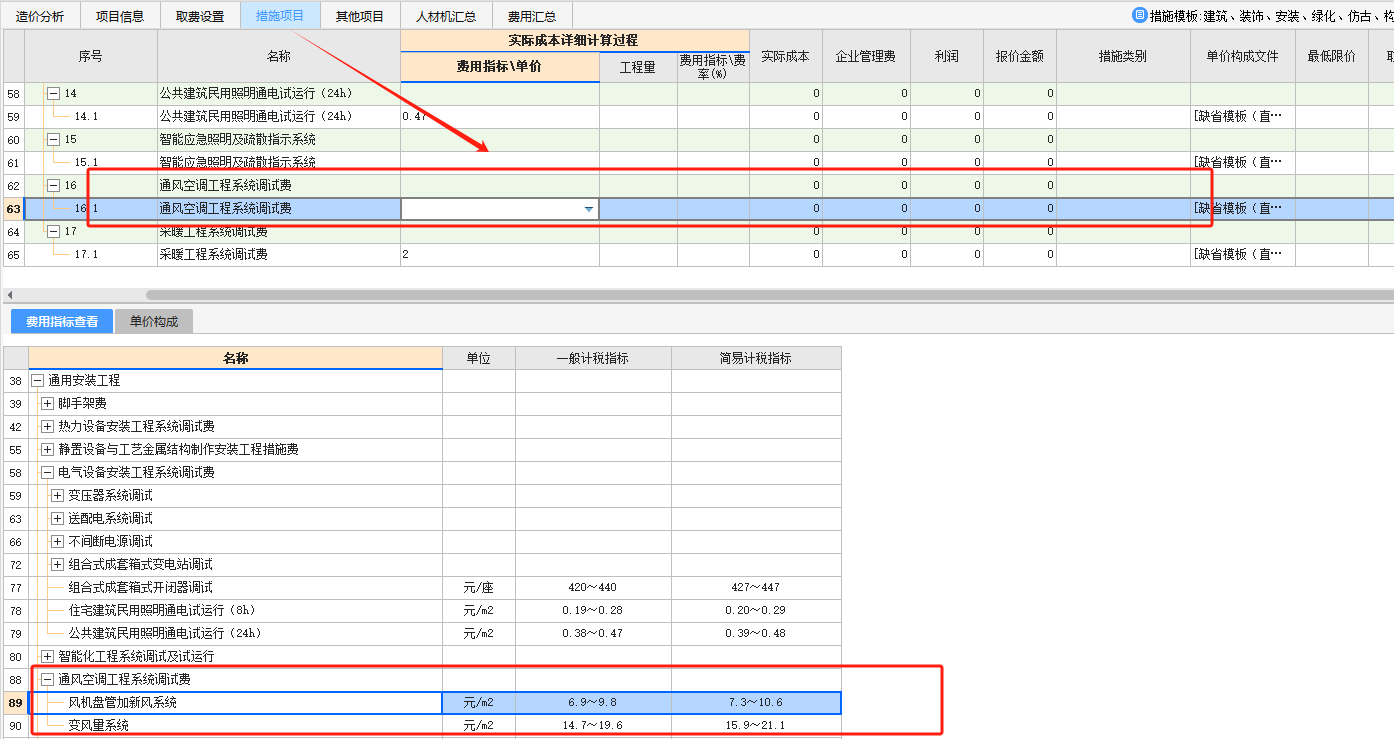This screenshot has width=1394, height=739.
Task: Collapse 通风空调工程系统调试费 node in lower tree
Action: pyautogui.click(x=47, y=680)
